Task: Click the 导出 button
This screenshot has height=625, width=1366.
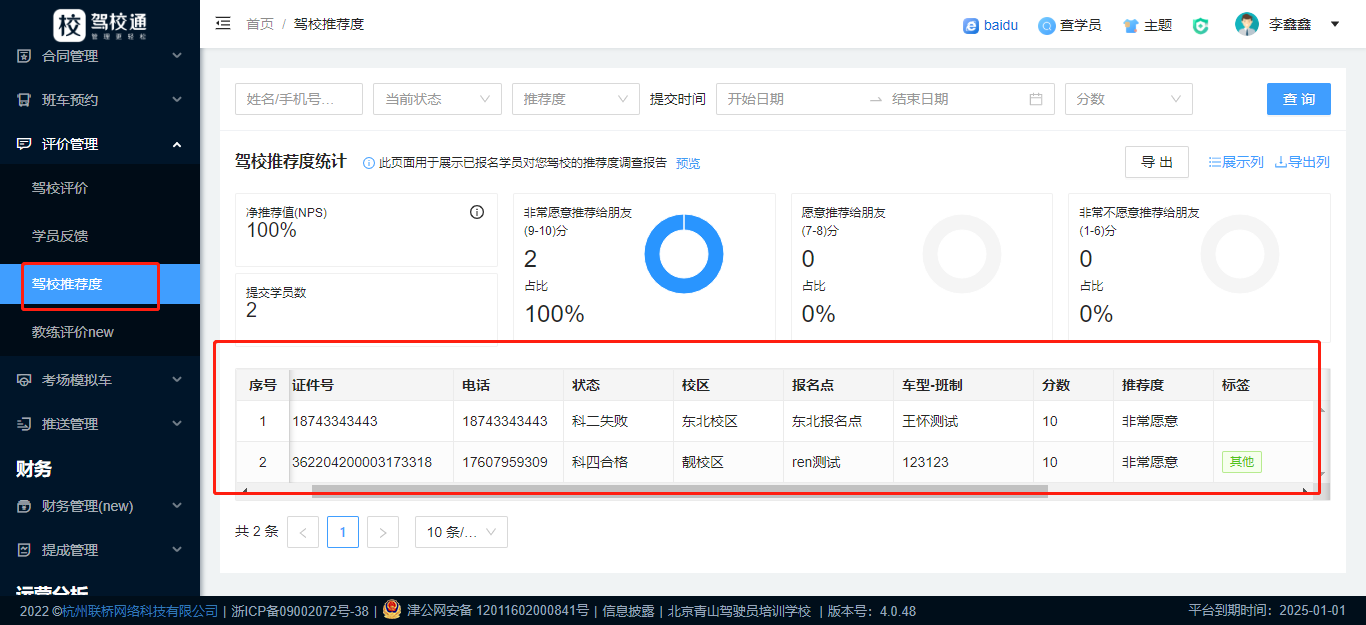Action: point(1157,162)
